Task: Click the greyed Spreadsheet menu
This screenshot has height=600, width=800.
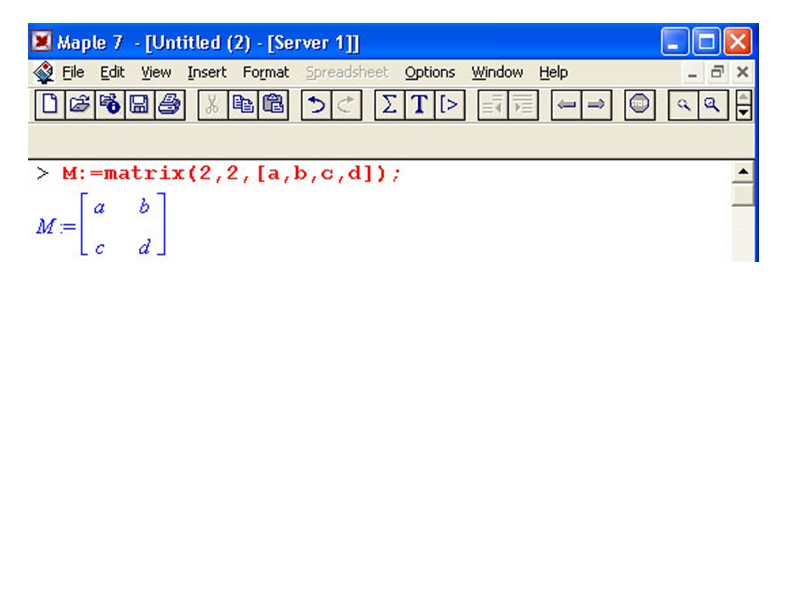Action: click(x=347, y=72)
